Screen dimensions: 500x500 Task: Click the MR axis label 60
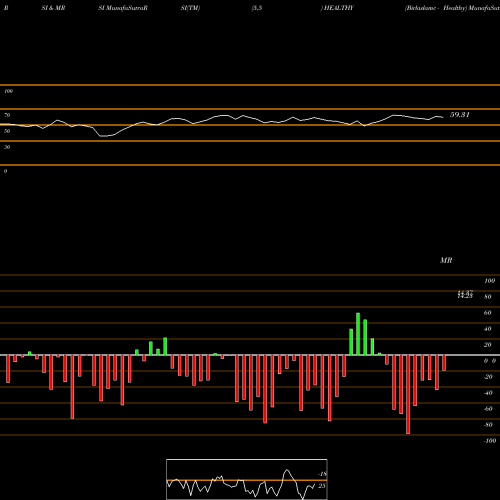(488, 313)
